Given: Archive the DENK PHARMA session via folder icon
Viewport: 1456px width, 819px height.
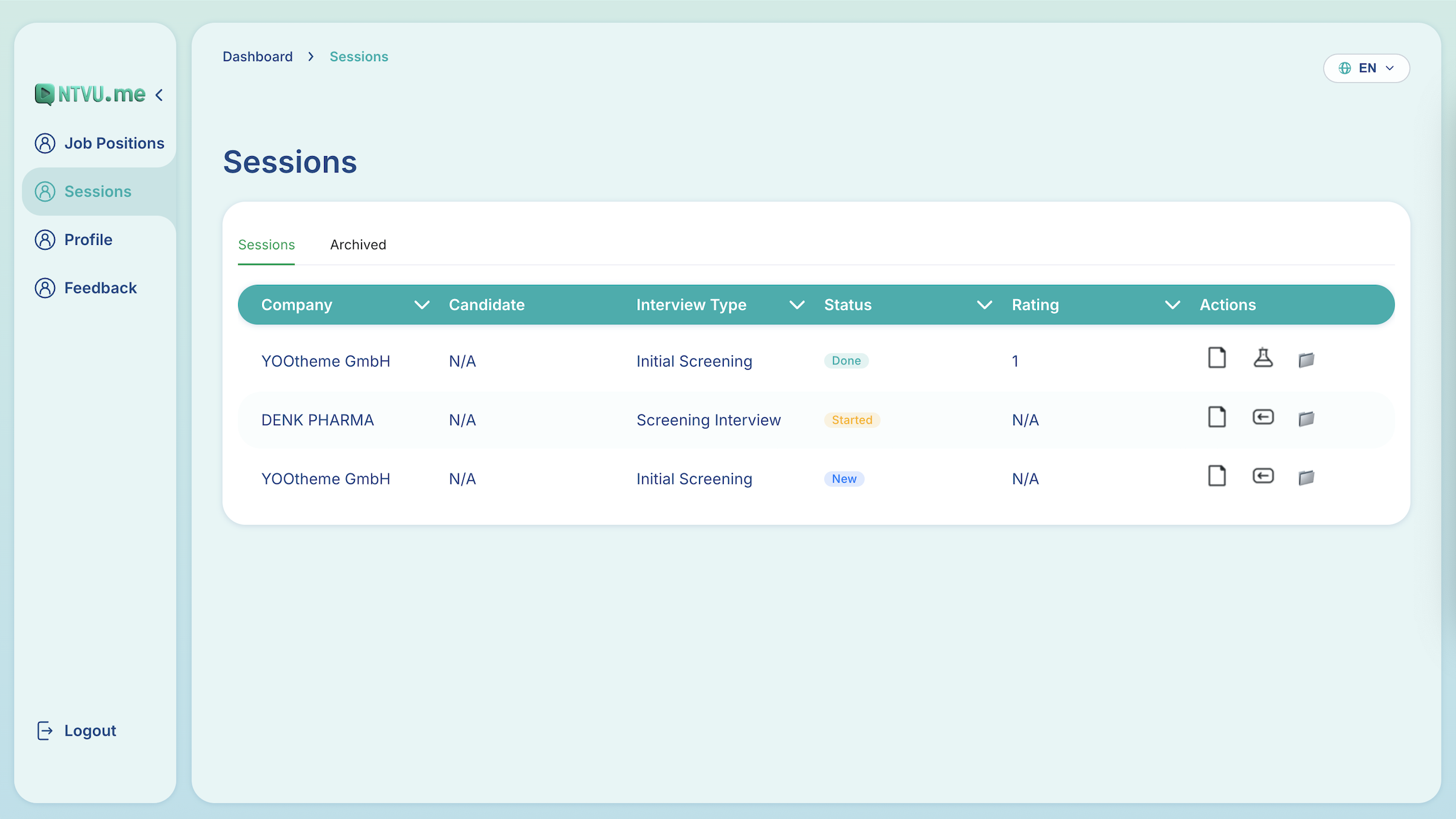Looking at the screenshot, I should (x=1307, y=418).
